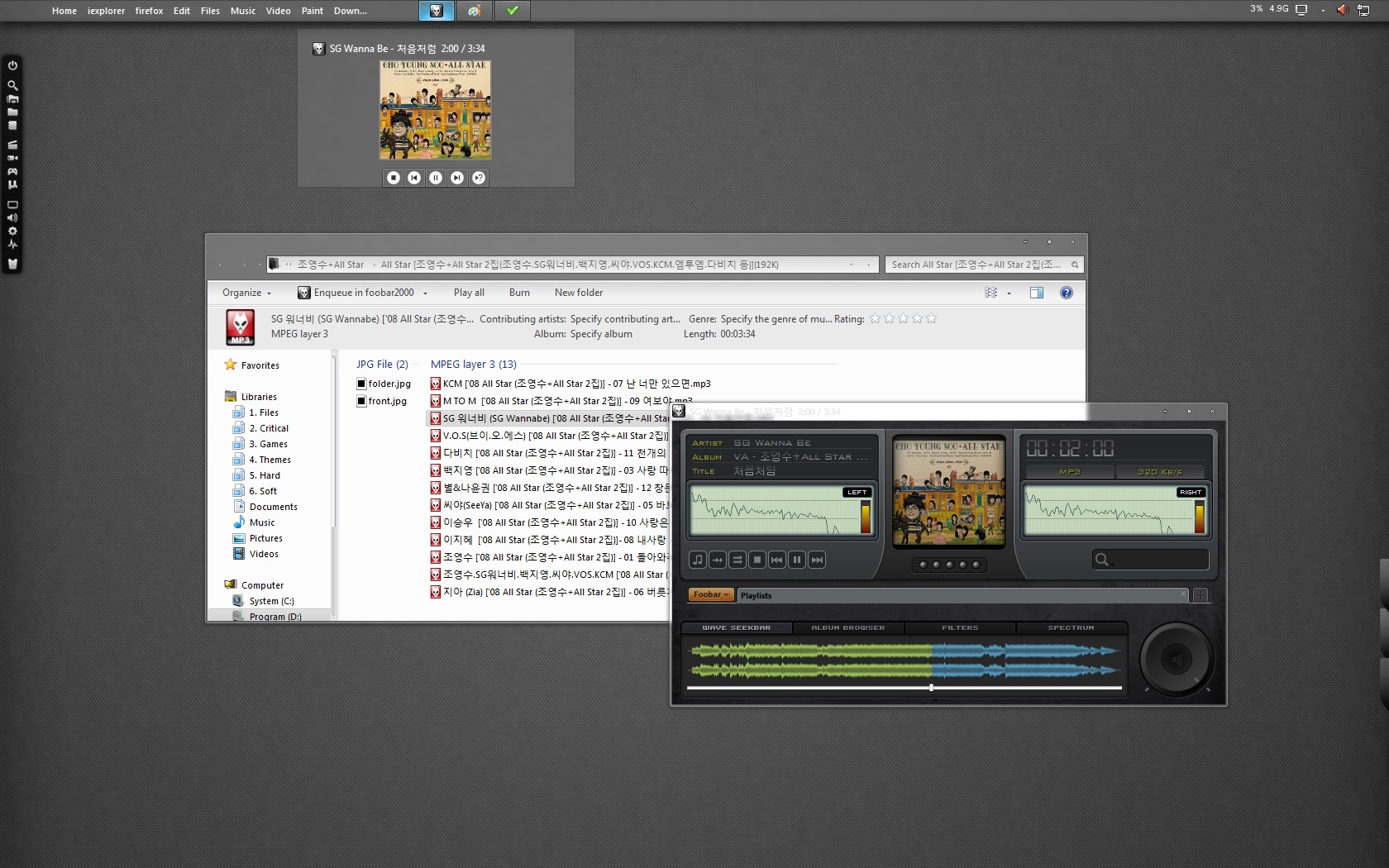Click power icon in left dock
Viewport: 1389px width, 868px height.
[x=12, y=65]
